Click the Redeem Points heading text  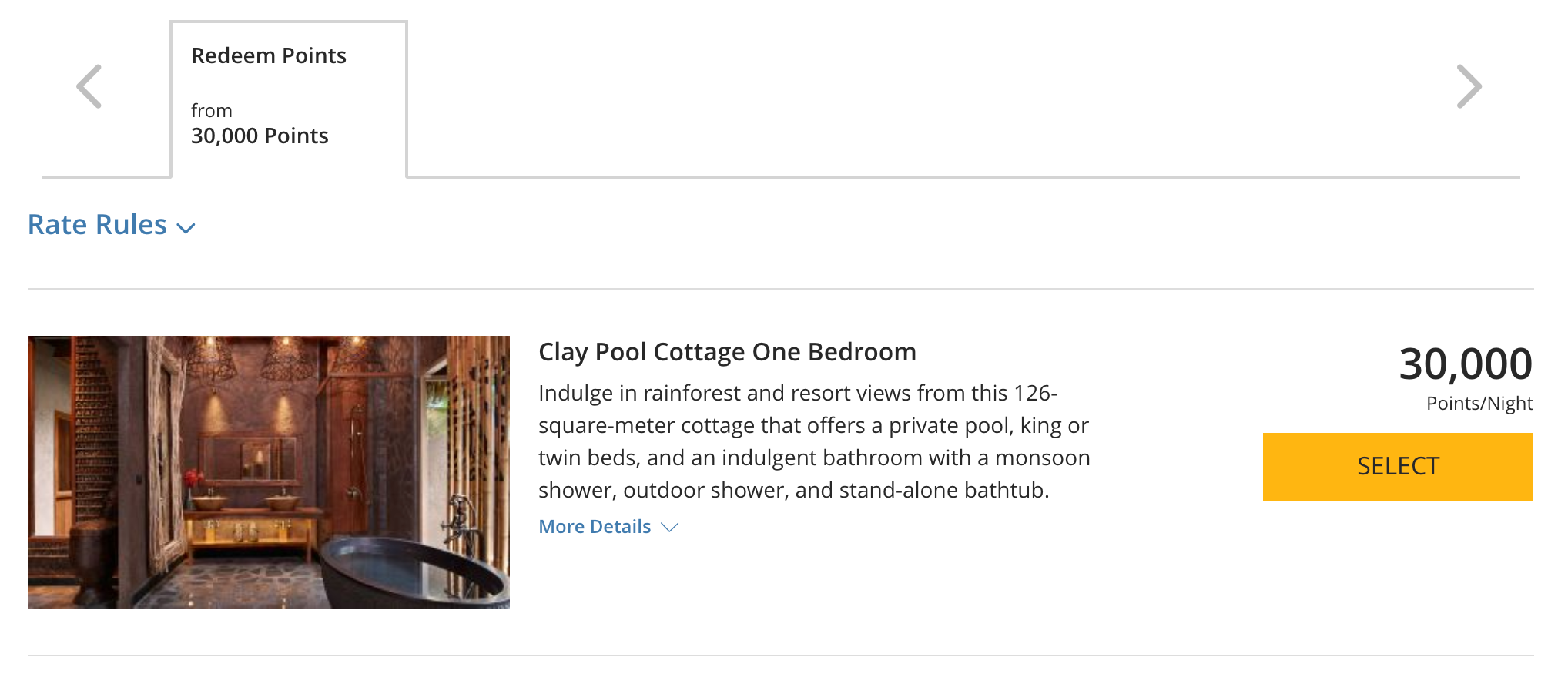coord(269,56)
